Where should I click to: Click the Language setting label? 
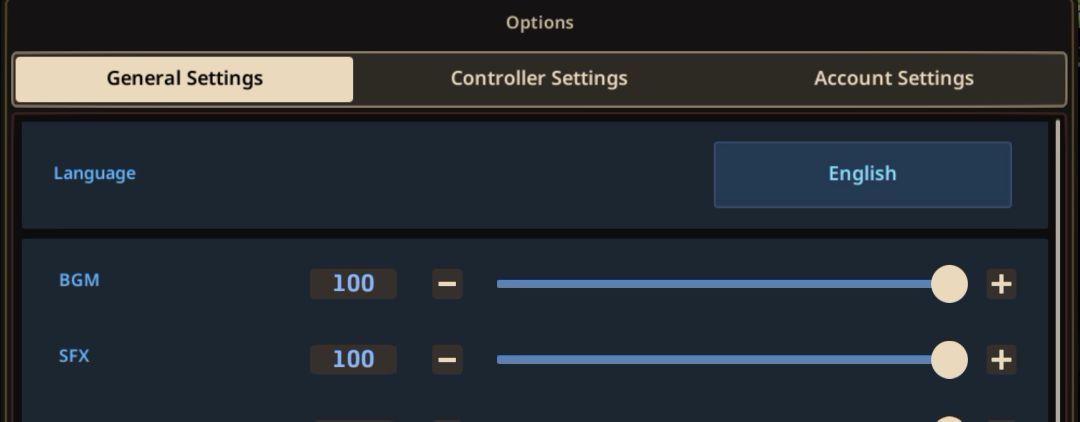[x=94, y=173]
